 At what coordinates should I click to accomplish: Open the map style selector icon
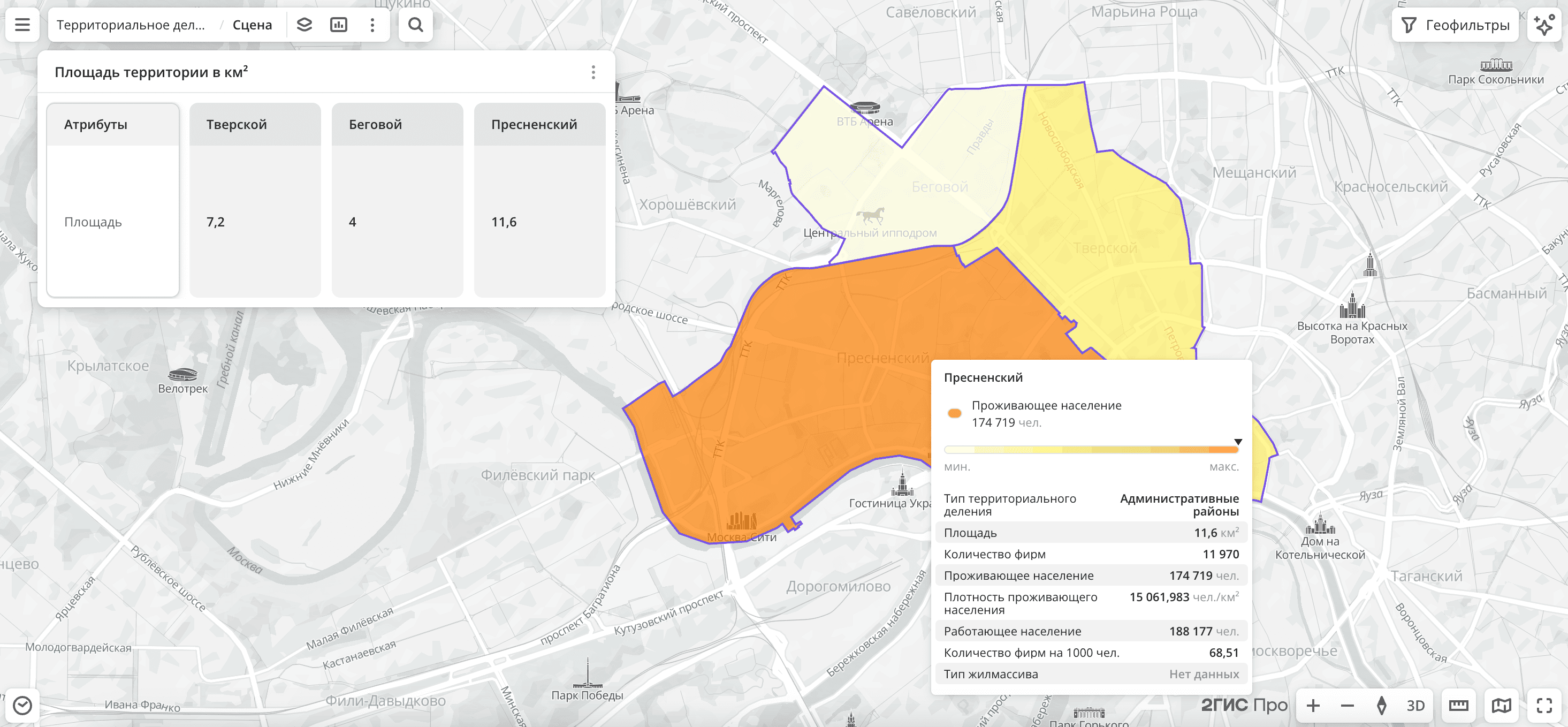pos(1501,705)
